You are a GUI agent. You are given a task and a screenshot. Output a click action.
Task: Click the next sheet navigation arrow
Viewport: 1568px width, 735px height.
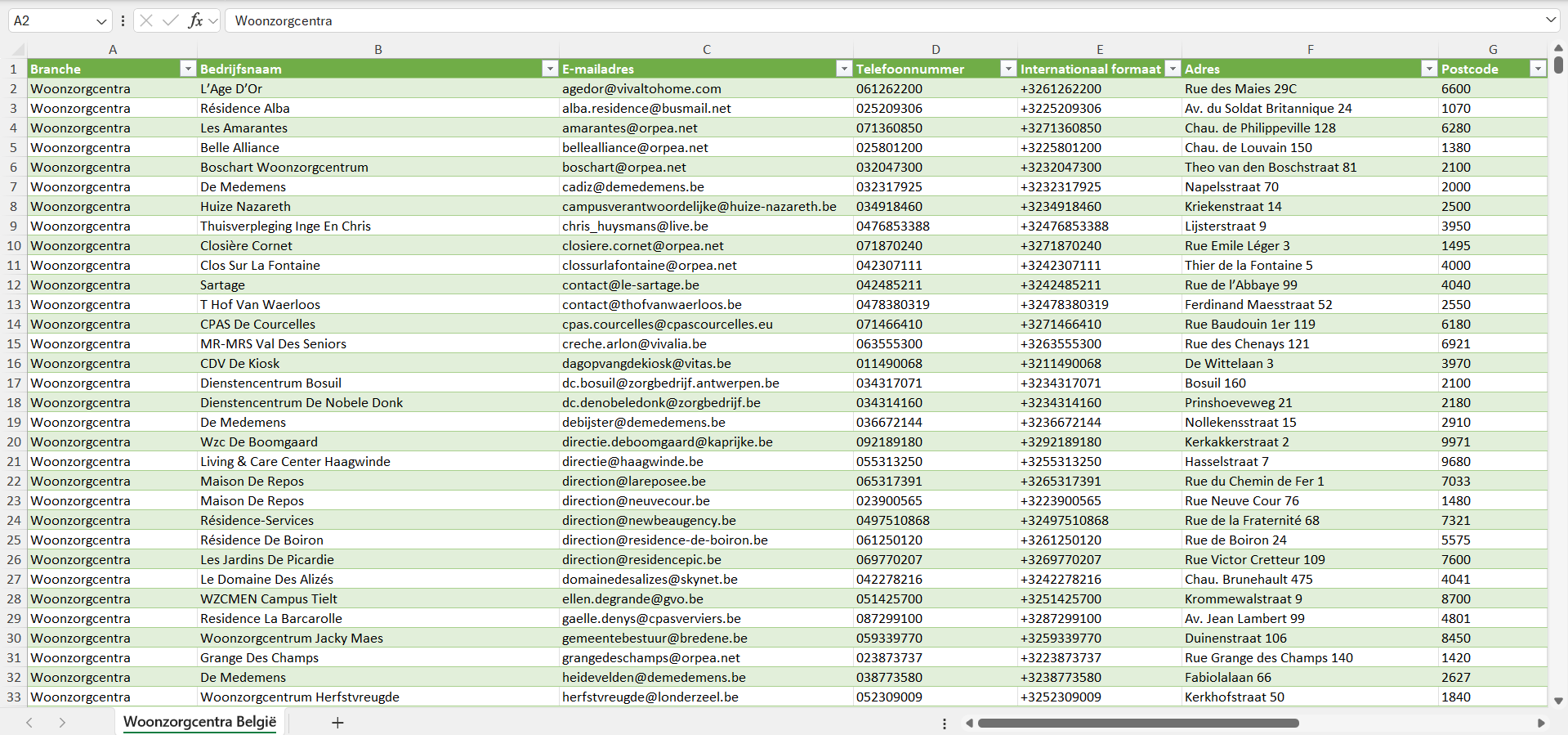tap(62, 723)
